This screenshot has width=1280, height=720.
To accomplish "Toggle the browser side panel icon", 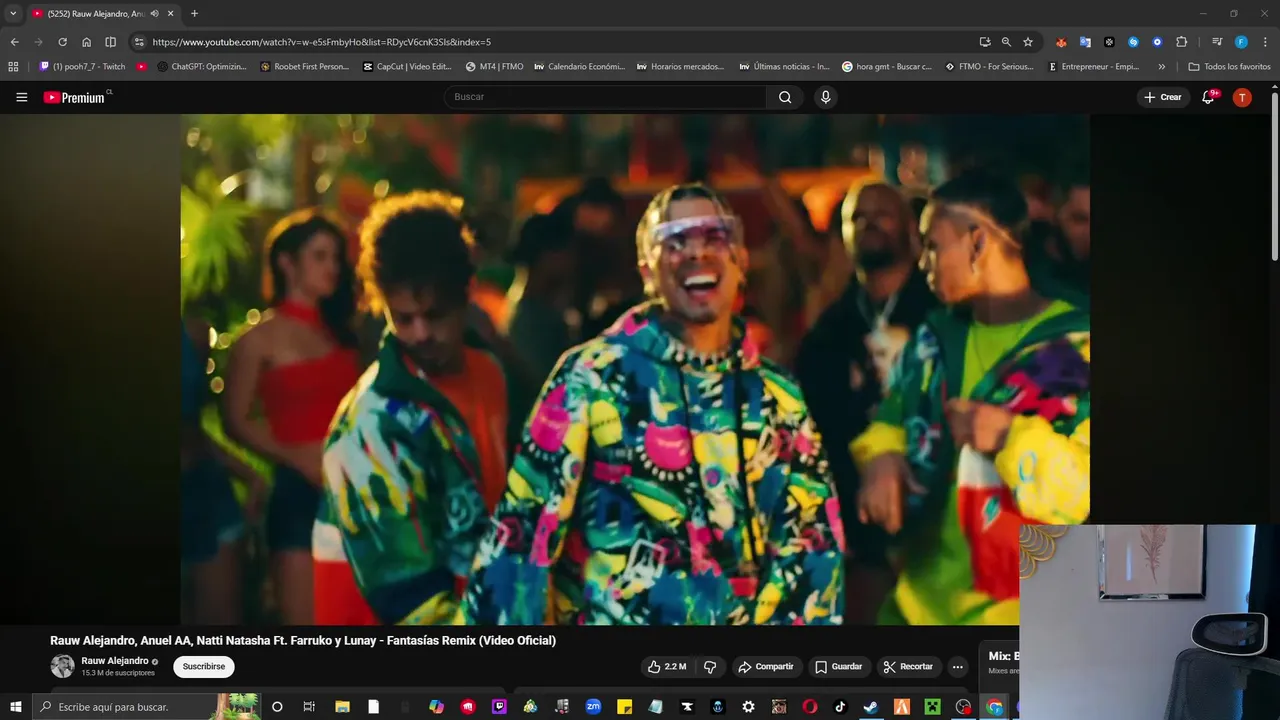I will click(x=110, y=42).
